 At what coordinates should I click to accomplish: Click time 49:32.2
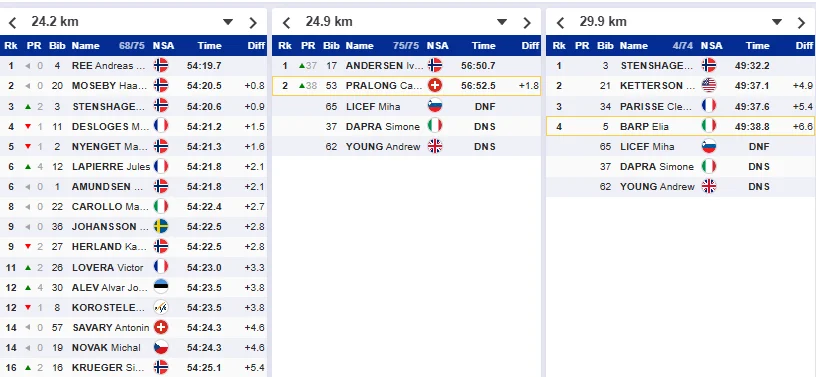[x=752, y=66]
